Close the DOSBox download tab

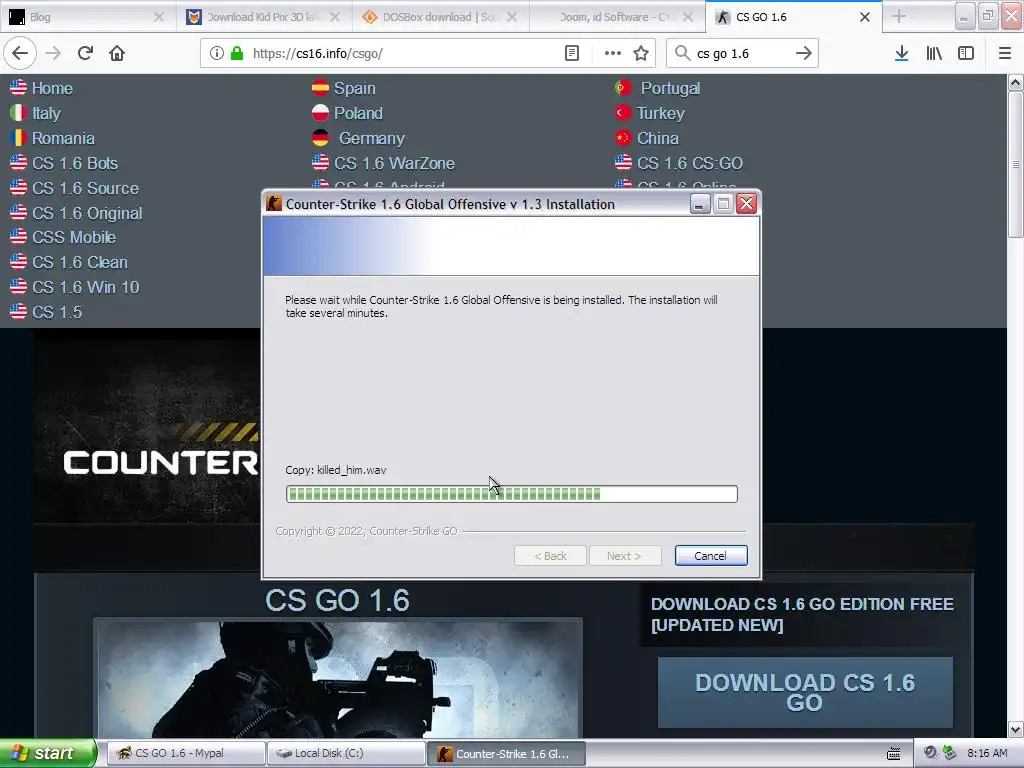click(512, 17)
